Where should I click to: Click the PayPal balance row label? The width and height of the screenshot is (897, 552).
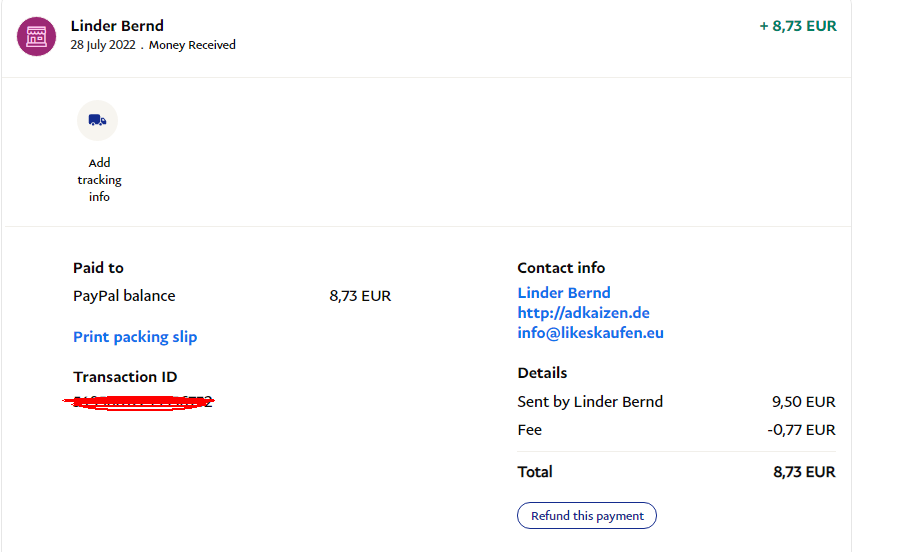pyautogui.click(x=124, y=296)
